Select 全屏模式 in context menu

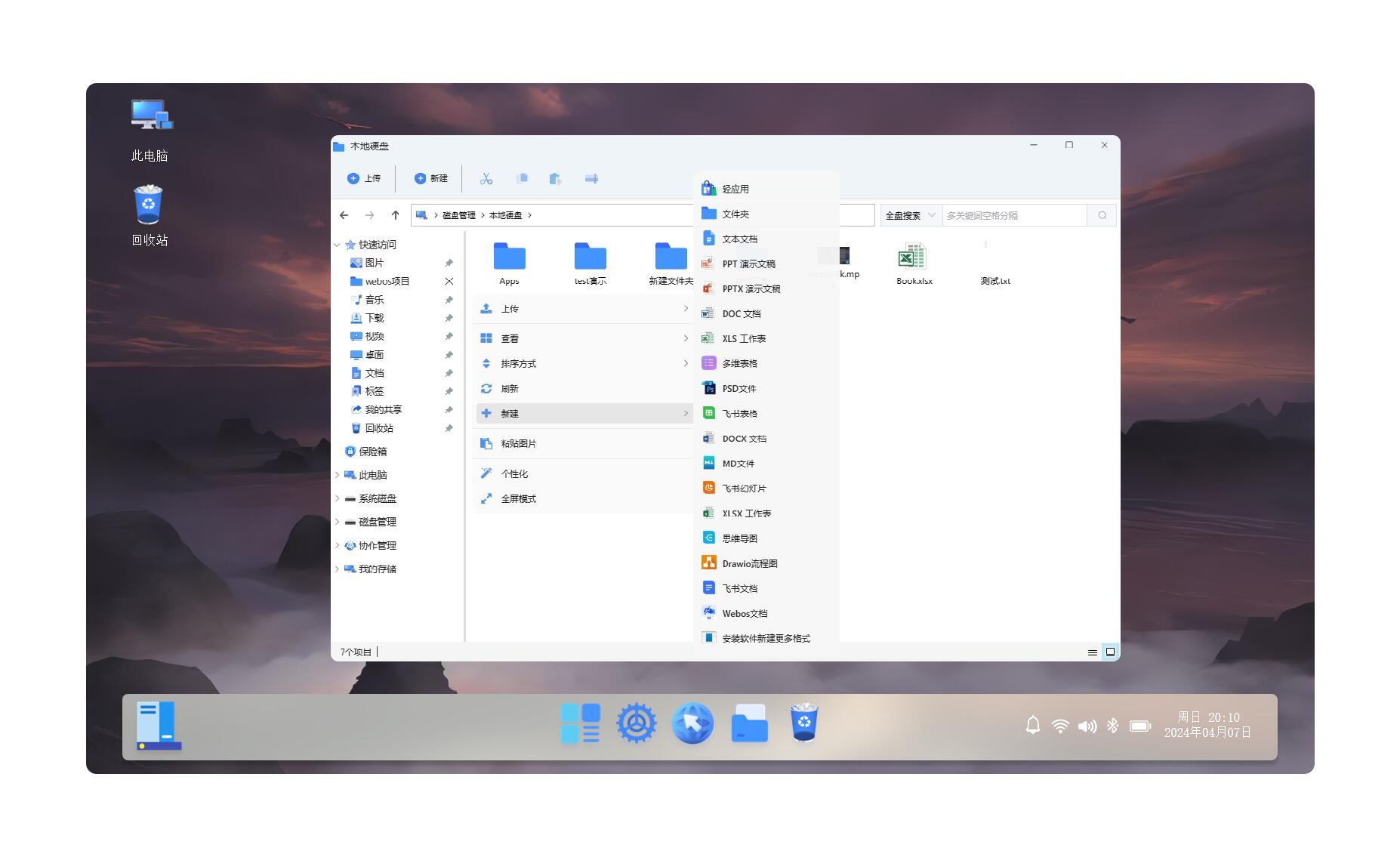point(584,499)
